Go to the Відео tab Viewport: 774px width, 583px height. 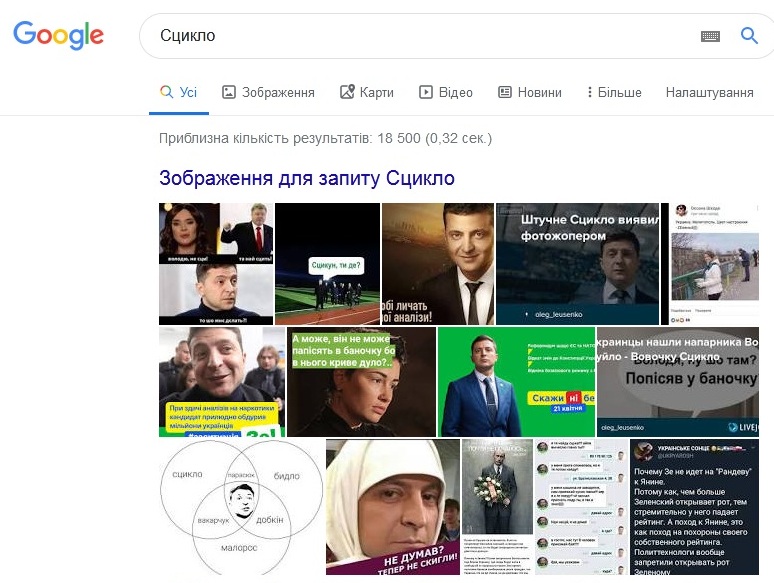click(446, 92)
